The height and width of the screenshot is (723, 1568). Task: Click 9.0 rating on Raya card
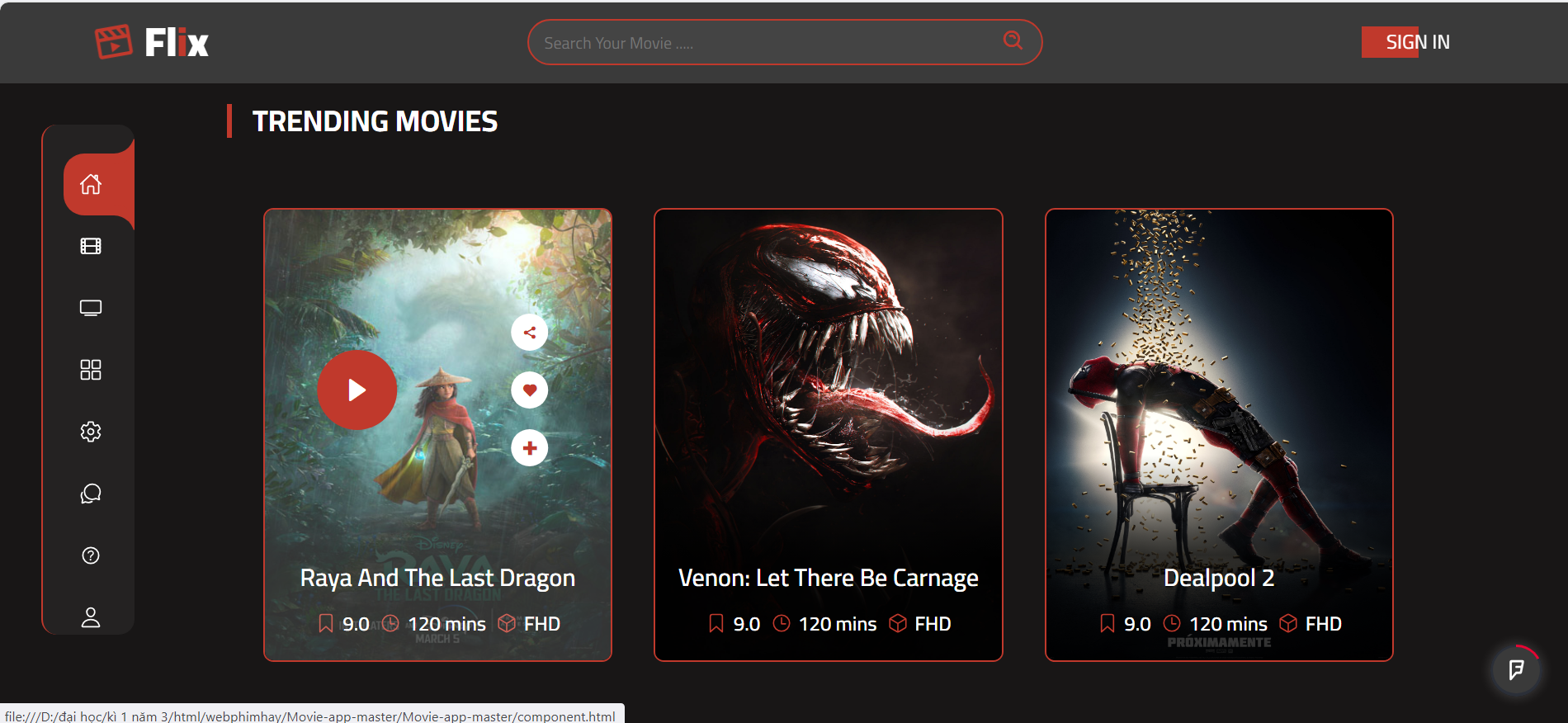pyautogui.click(x=356, y=624)
